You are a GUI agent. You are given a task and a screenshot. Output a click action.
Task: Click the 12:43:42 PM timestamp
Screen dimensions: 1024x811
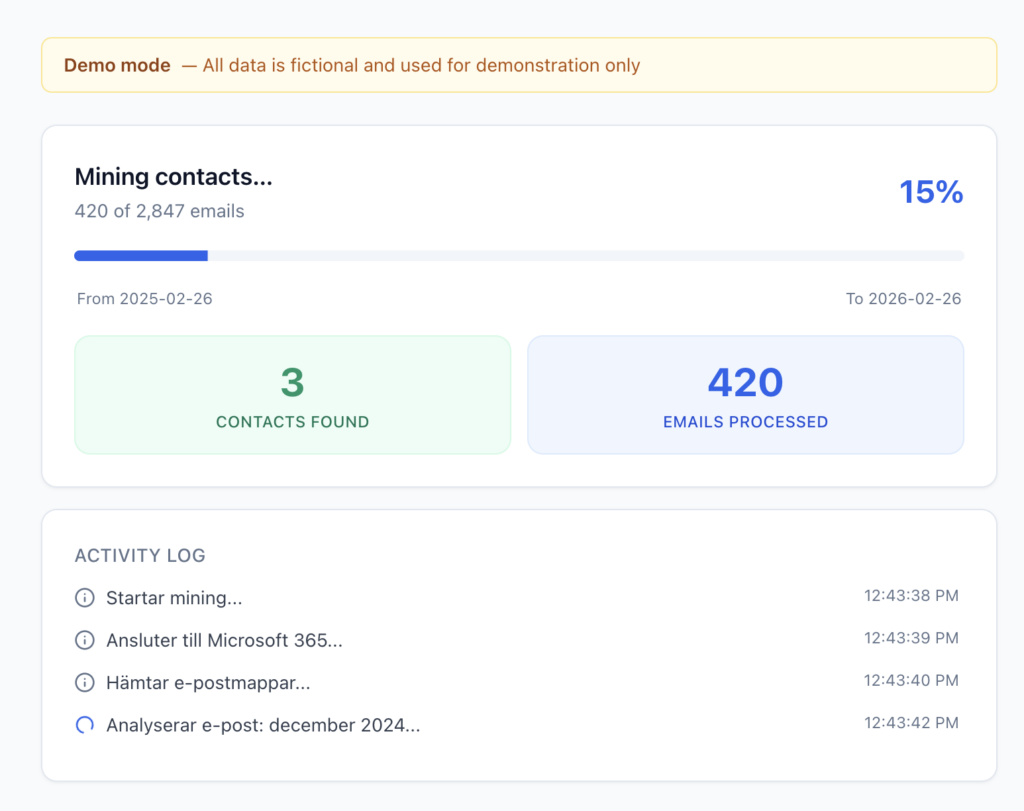tap(910, 723)
